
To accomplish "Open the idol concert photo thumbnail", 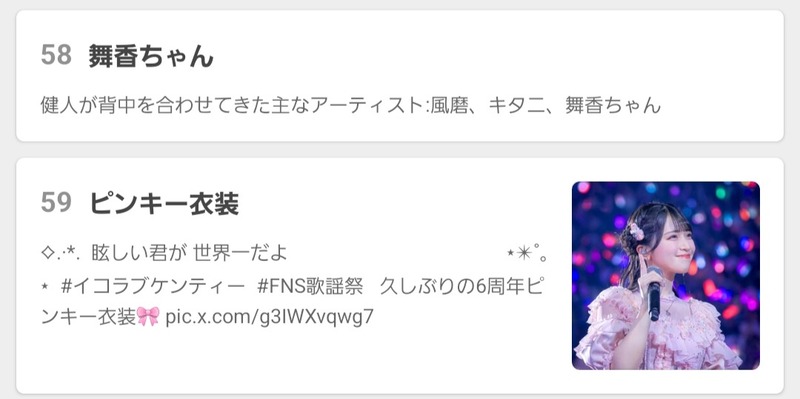I will pyautogui.click(x=665, y=275).
